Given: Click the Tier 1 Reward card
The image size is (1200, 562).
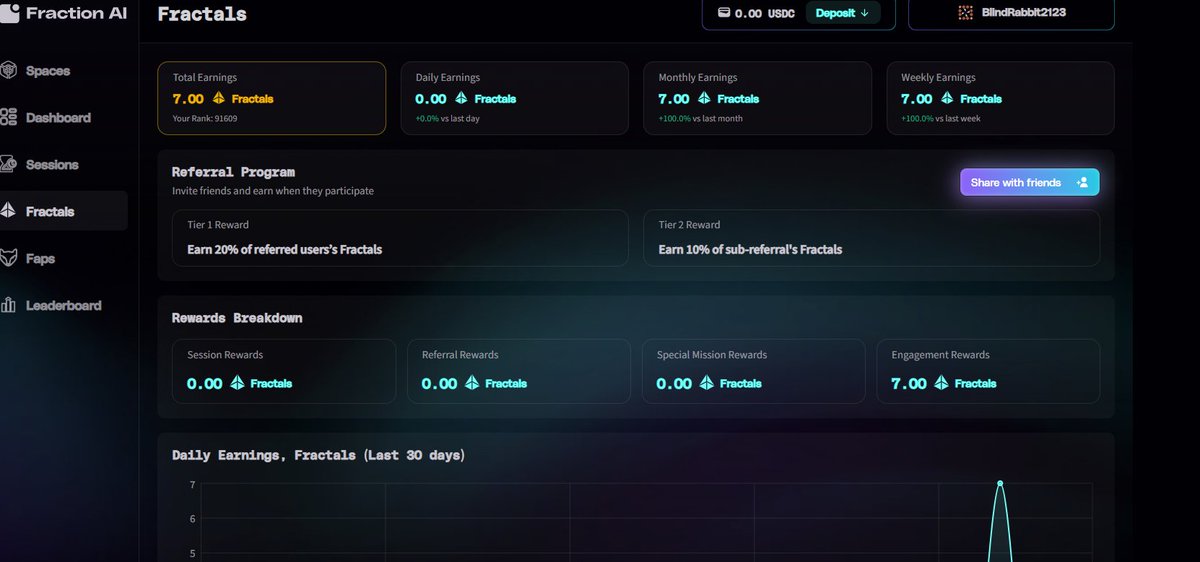Looking at the screenshot, I should coord(400,238).
